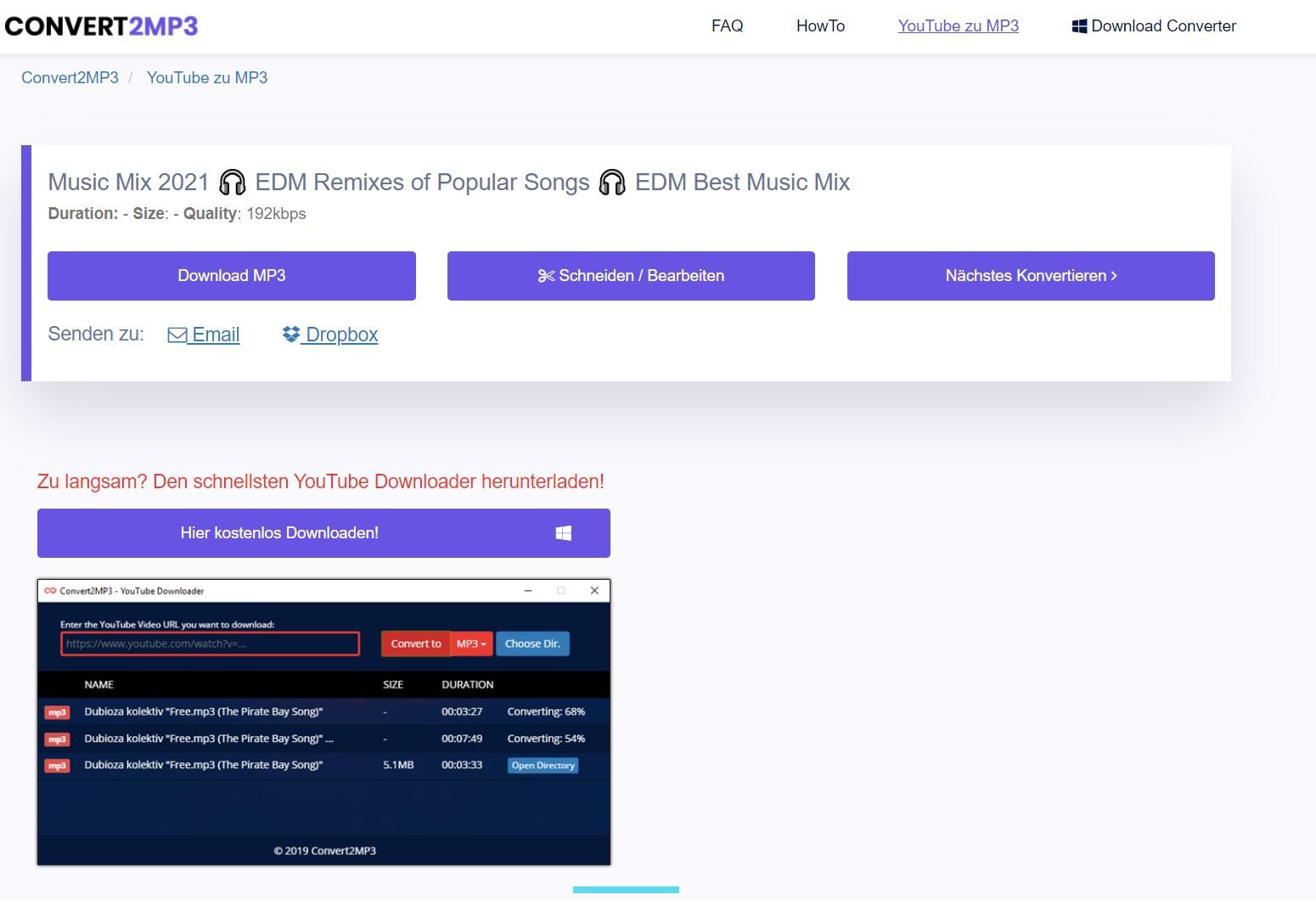Open Schneiden / Bearbeiten editor button
Screen dimensions: 1316x900
click(x=631, y=276)
